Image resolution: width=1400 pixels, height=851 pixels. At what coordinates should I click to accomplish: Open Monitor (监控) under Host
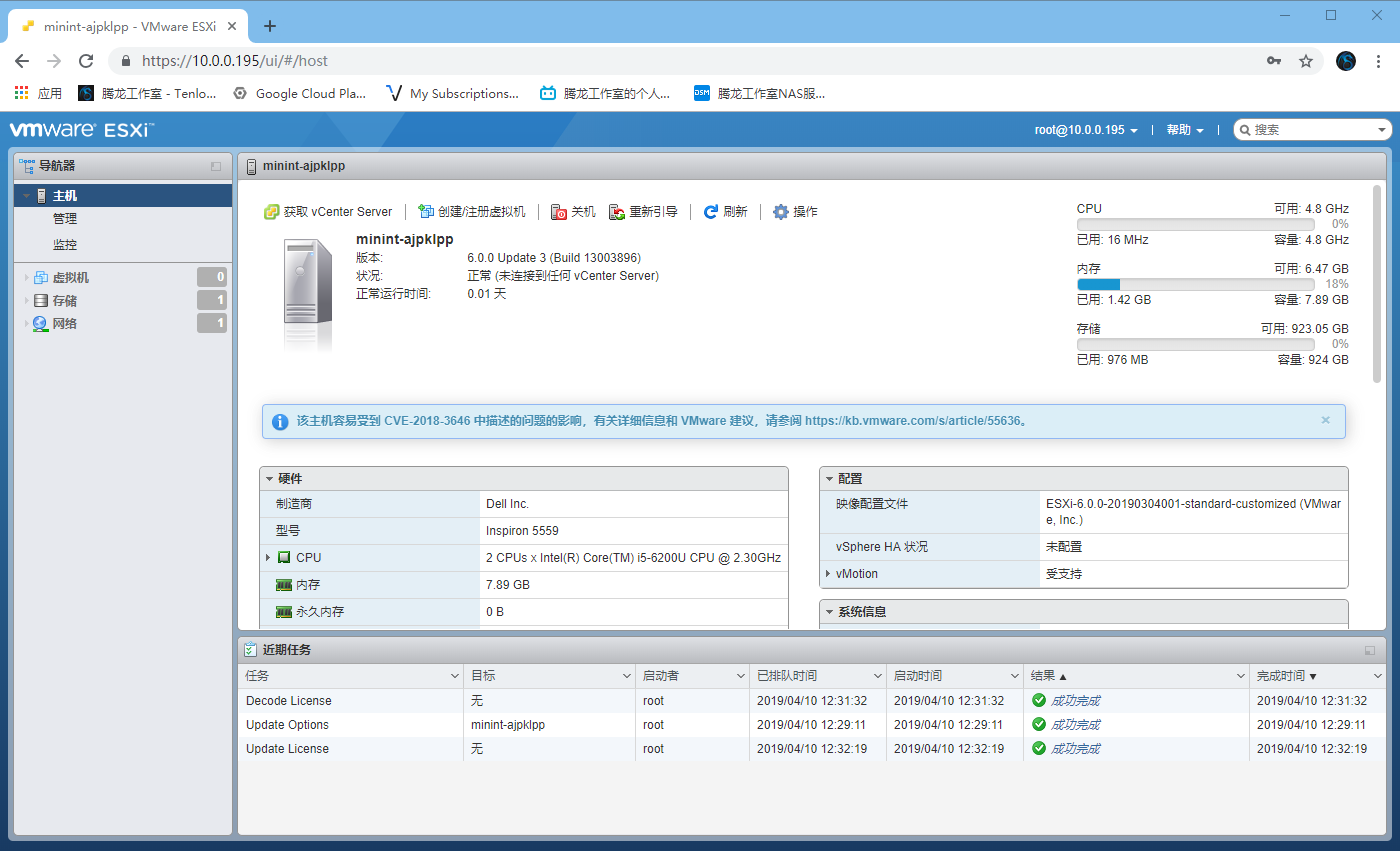click(x=65, y=245)
